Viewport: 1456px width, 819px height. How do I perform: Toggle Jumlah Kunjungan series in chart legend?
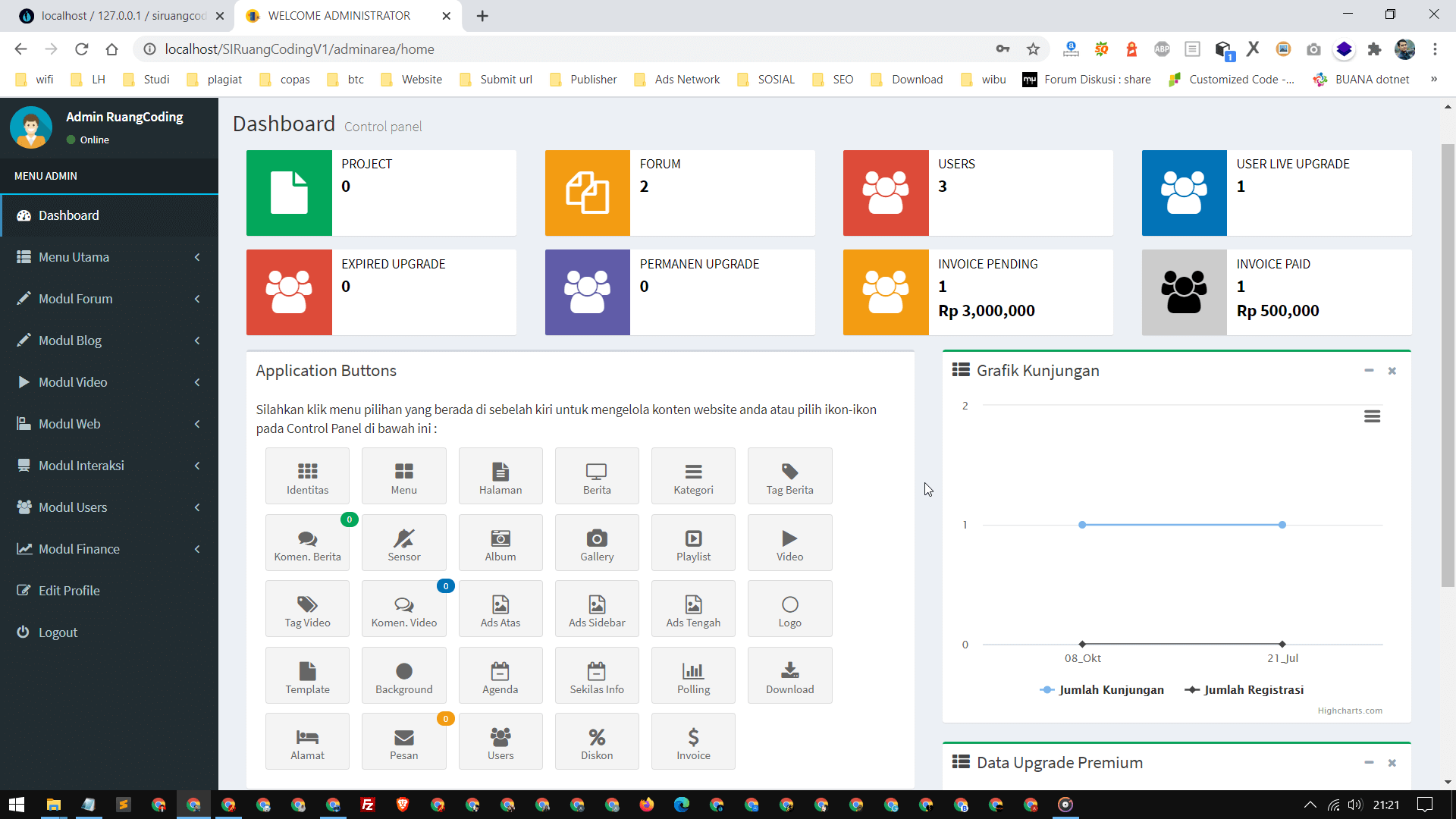tap(1101, 689)
